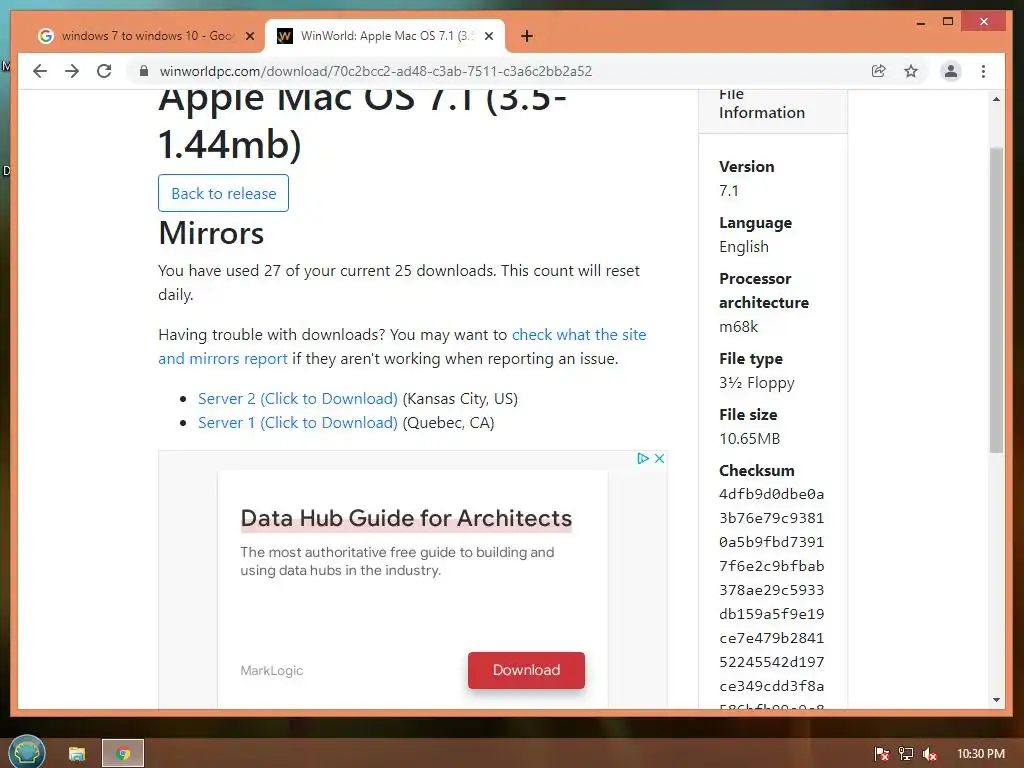Click checksum line 4dfb9d0dbe0a
1024x768 pixels.
pyautogui.click(x=771, y=494)
